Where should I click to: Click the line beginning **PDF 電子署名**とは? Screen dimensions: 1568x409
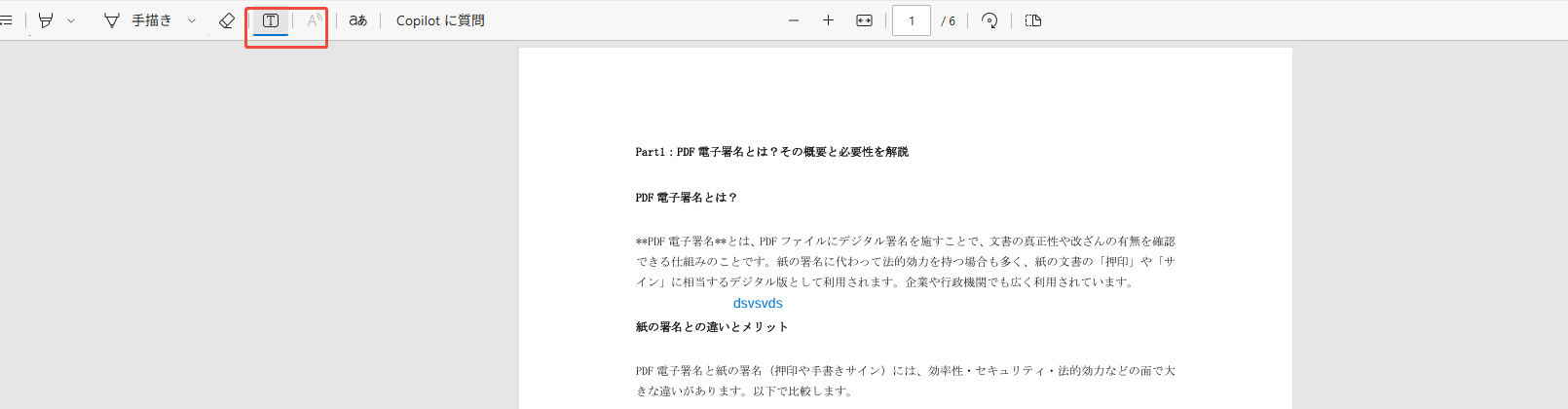[x=906, y=242]
